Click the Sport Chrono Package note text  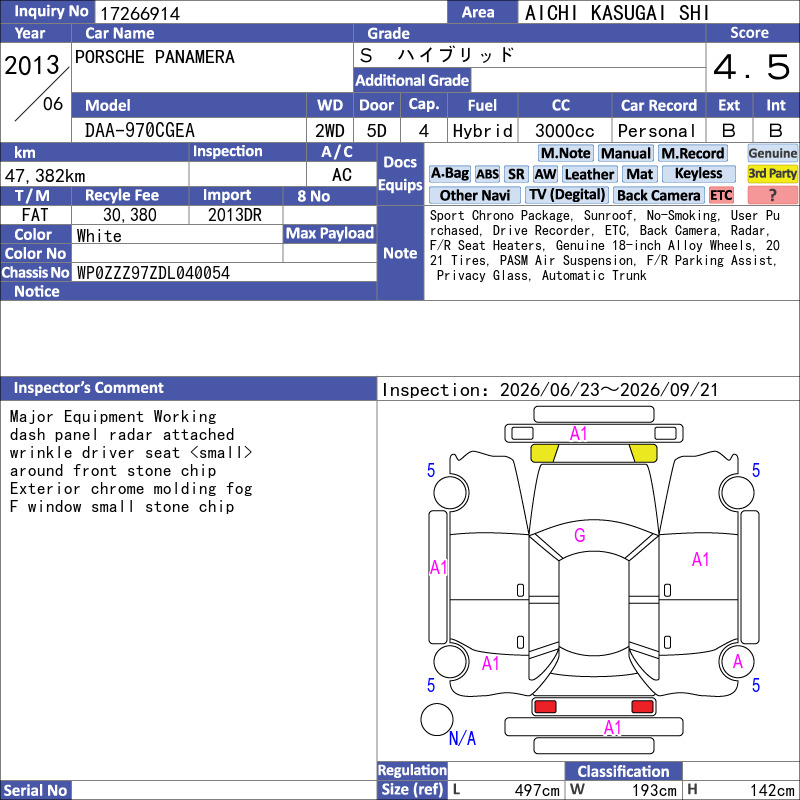click(x=500, y=216)
